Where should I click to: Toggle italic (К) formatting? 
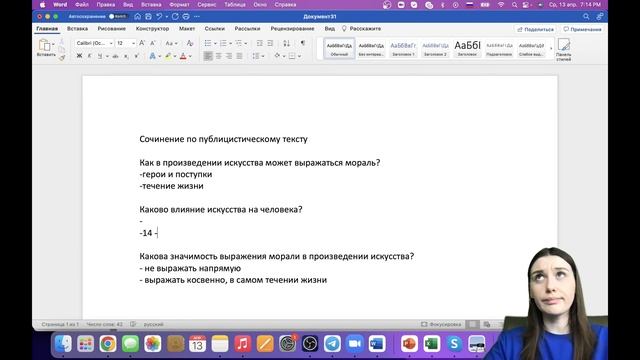(89, 56)
